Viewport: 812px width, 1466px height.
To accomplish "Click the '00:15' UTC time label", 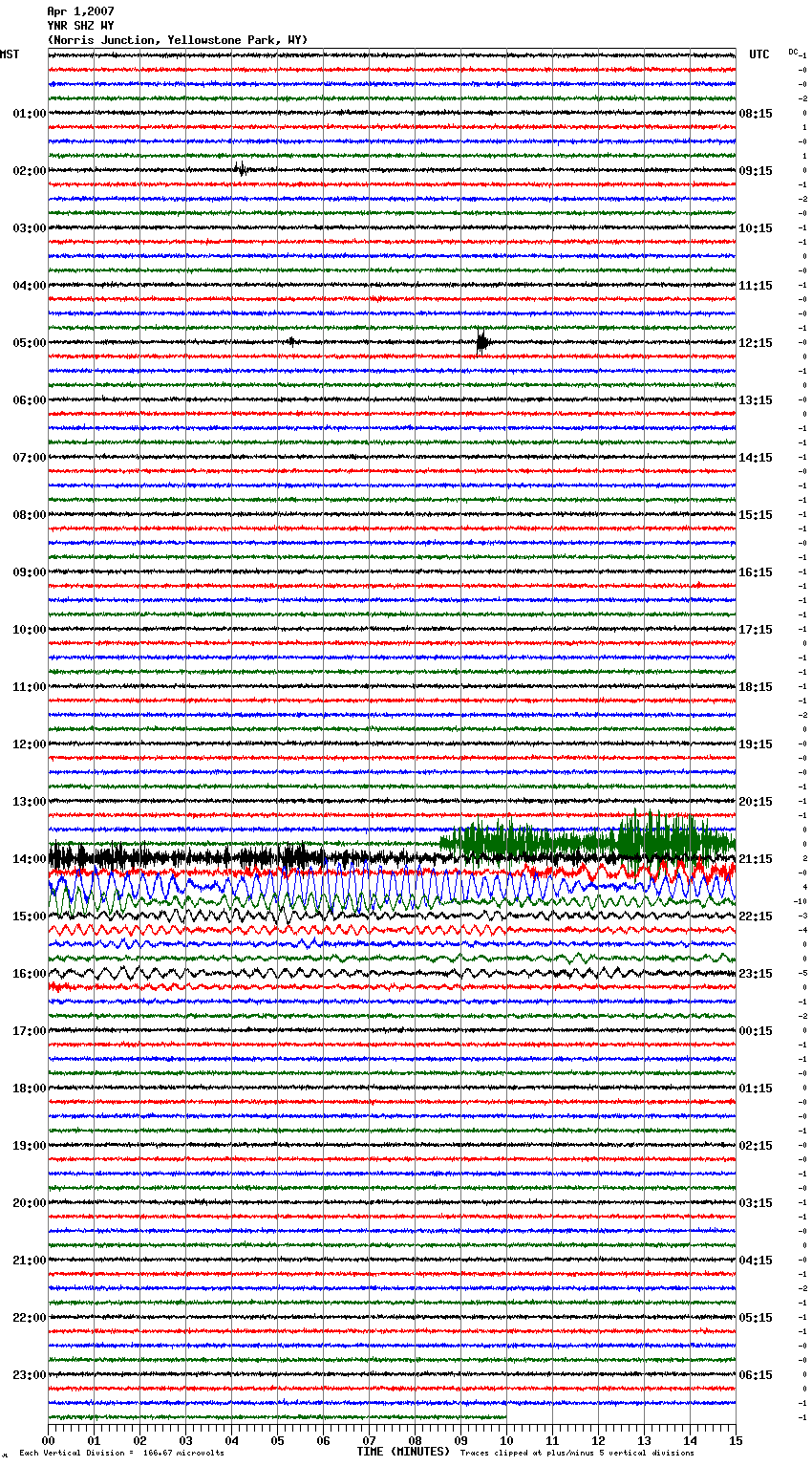I will (x=756, y=1031).
